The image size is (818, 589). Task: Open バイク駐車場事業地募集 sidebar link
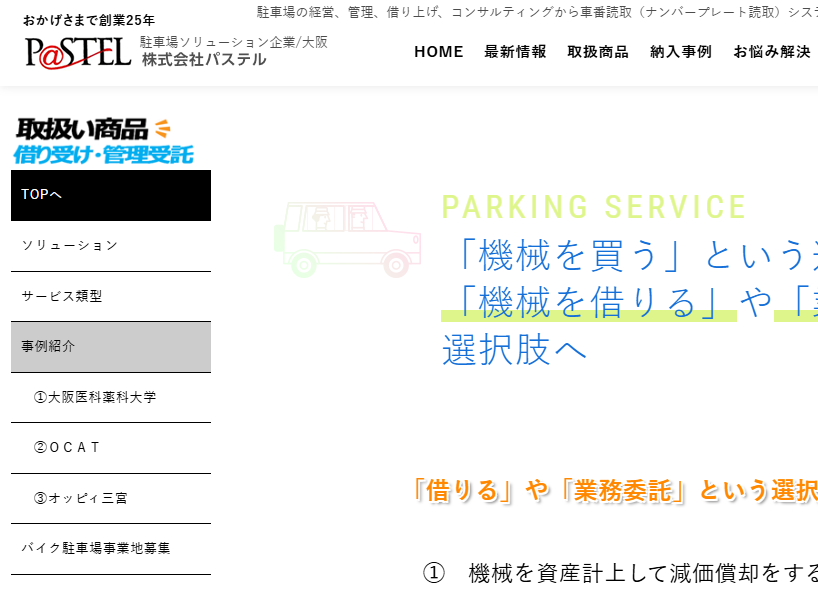point(111,549)
